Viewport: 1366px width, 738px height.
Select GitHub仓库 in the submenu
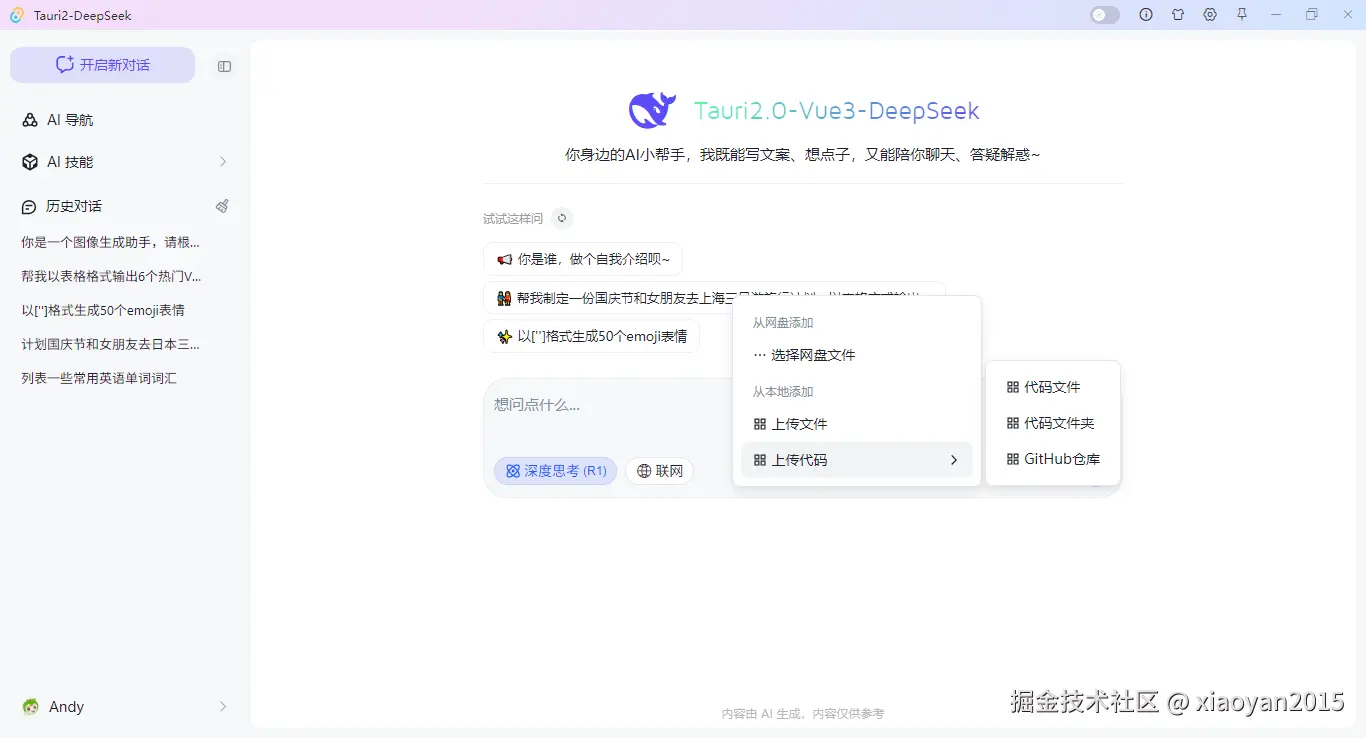tap(1053, 459)
